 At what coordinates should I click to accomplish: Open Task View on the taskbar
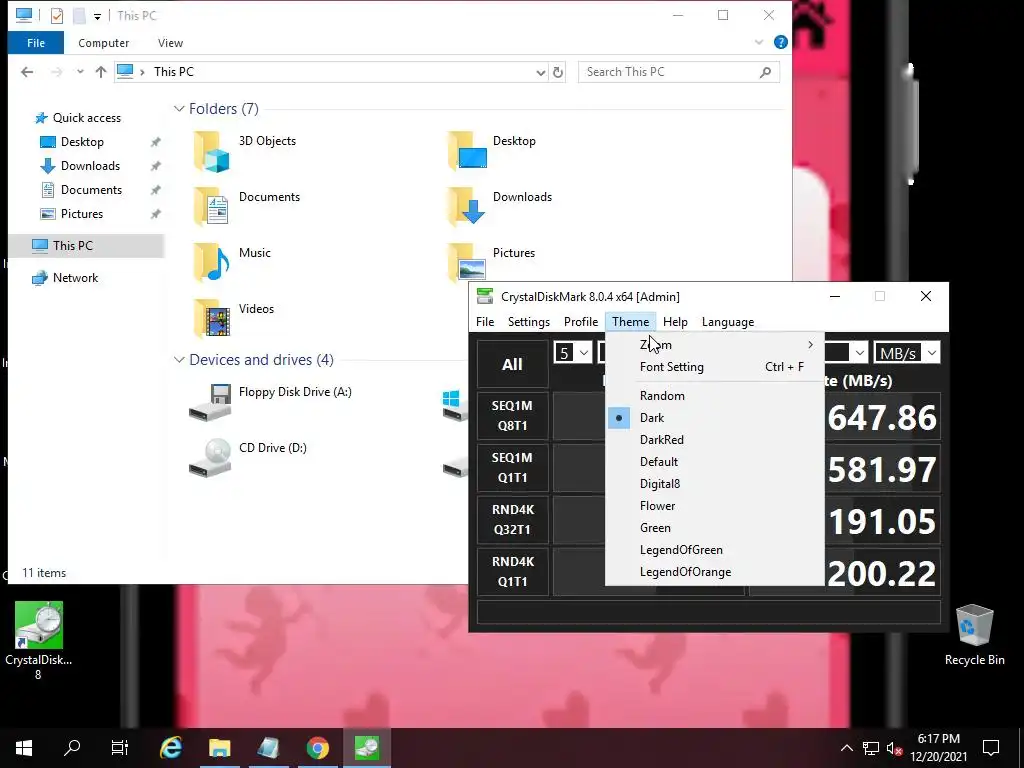click(x=120, y=748)
